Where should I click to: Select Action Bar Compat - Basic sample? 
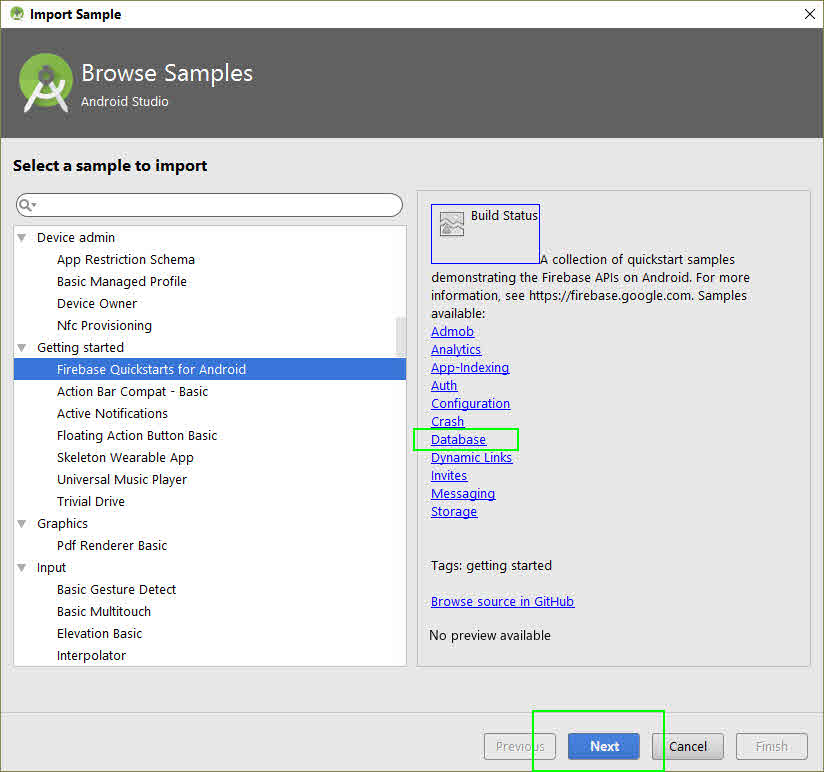(132, 392)
